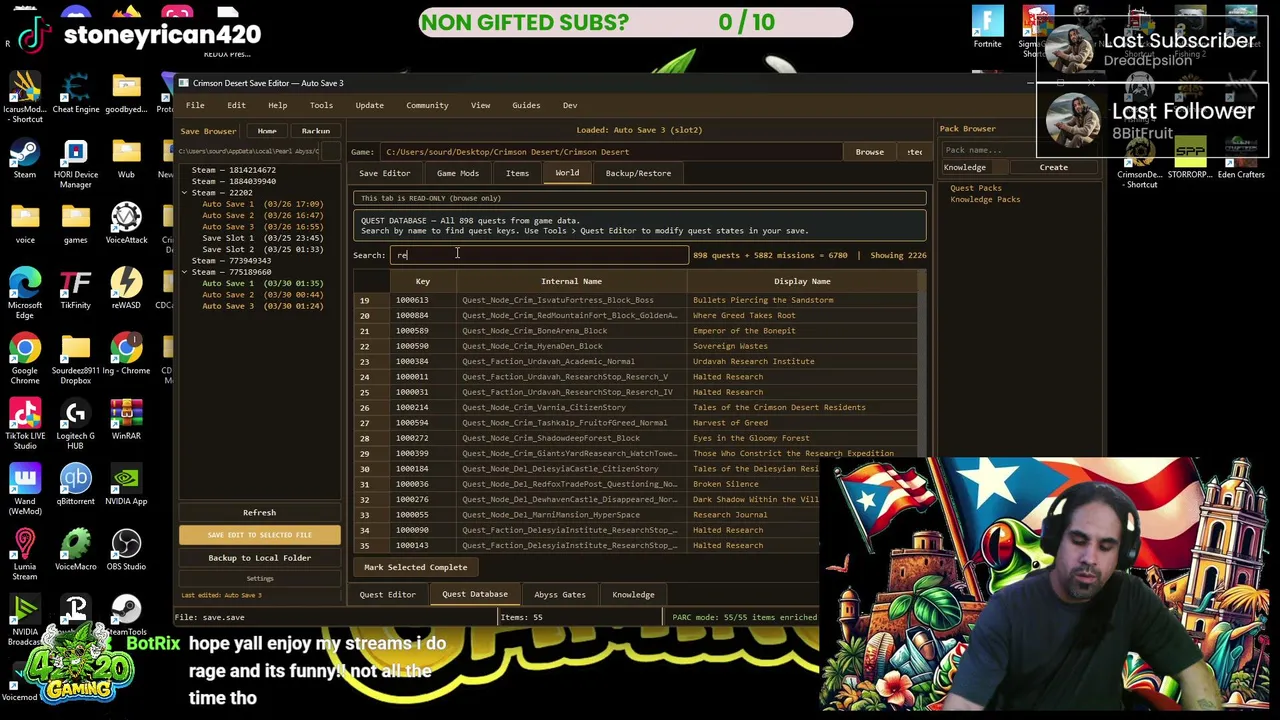Switch to the Save Editor tab
Viewport: 1280px width, 720px height.
point(385,173)
